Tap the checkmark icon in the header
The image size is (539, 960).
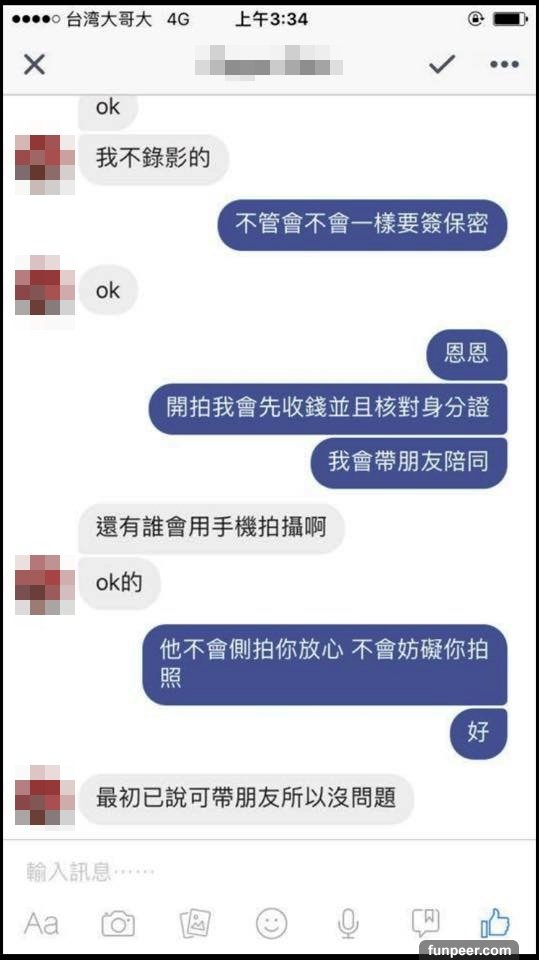point(442,64)
